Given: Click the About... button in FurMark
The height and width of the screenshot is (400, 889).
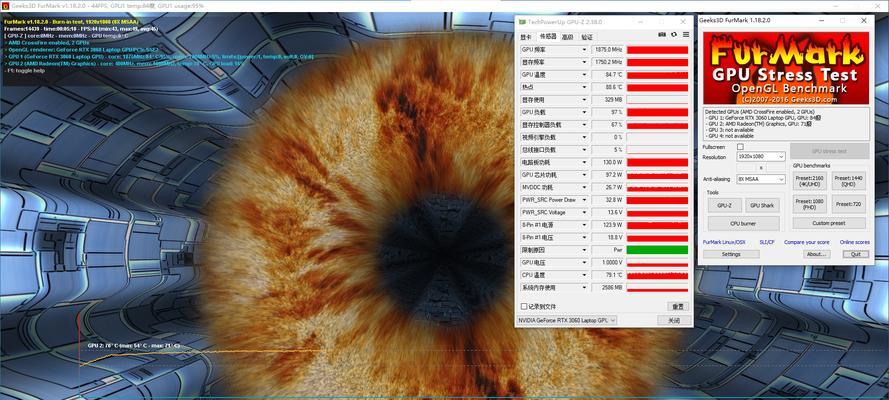Looking at the screenshot, I should (816, 254).
